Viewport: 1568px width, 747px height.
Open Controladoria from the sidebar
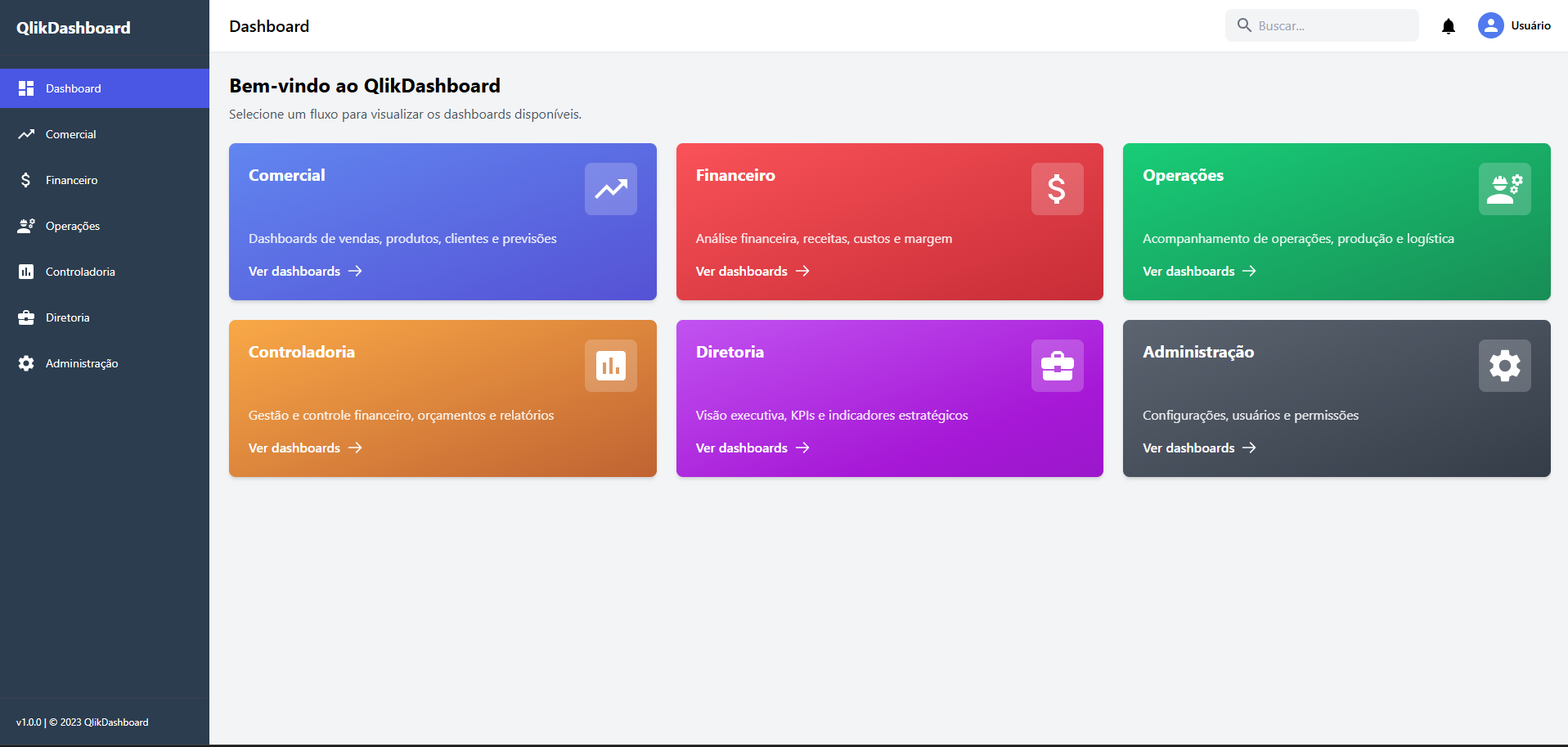coord(80,272)
